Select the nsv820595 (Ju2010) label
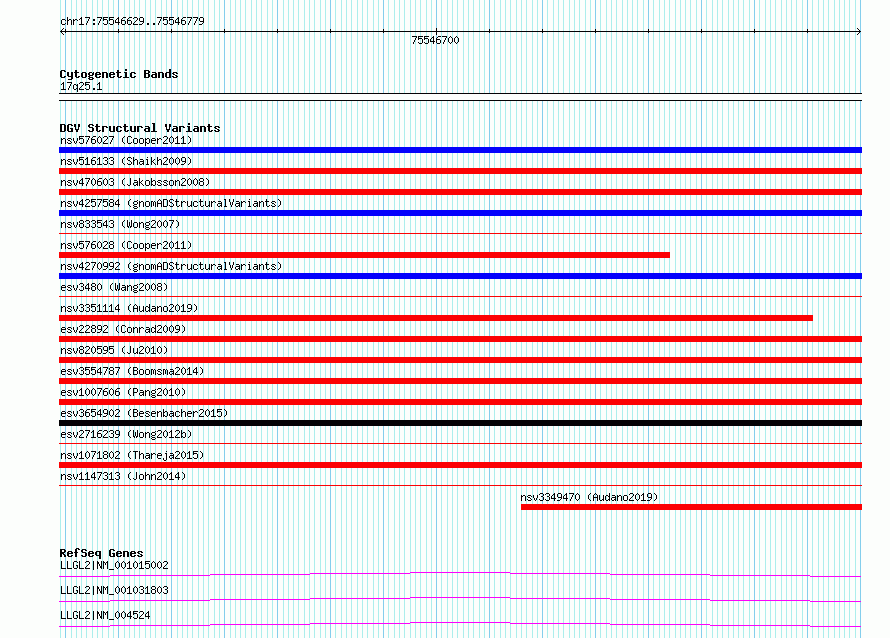Viewport: 890px width, 638px height. 114,350
